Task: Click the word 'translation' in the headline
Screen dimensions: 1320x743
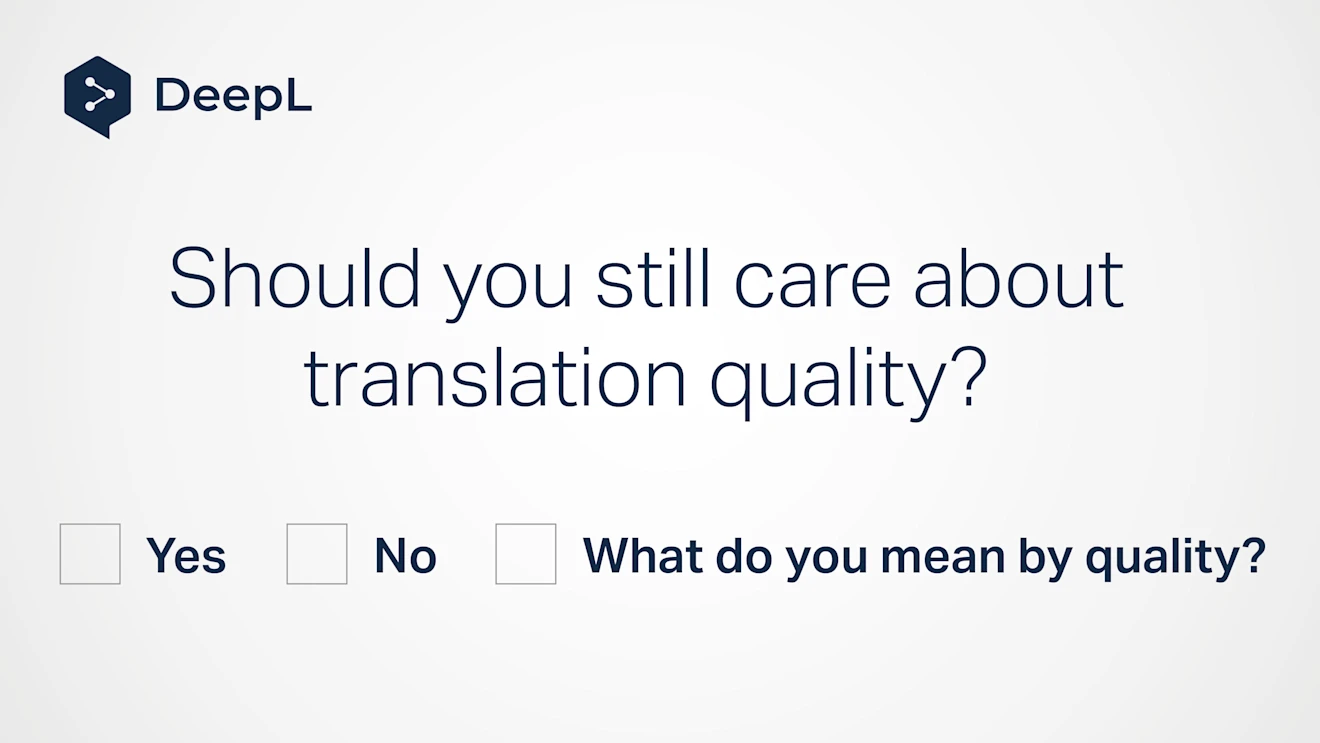Action: (x=495, y=378)
